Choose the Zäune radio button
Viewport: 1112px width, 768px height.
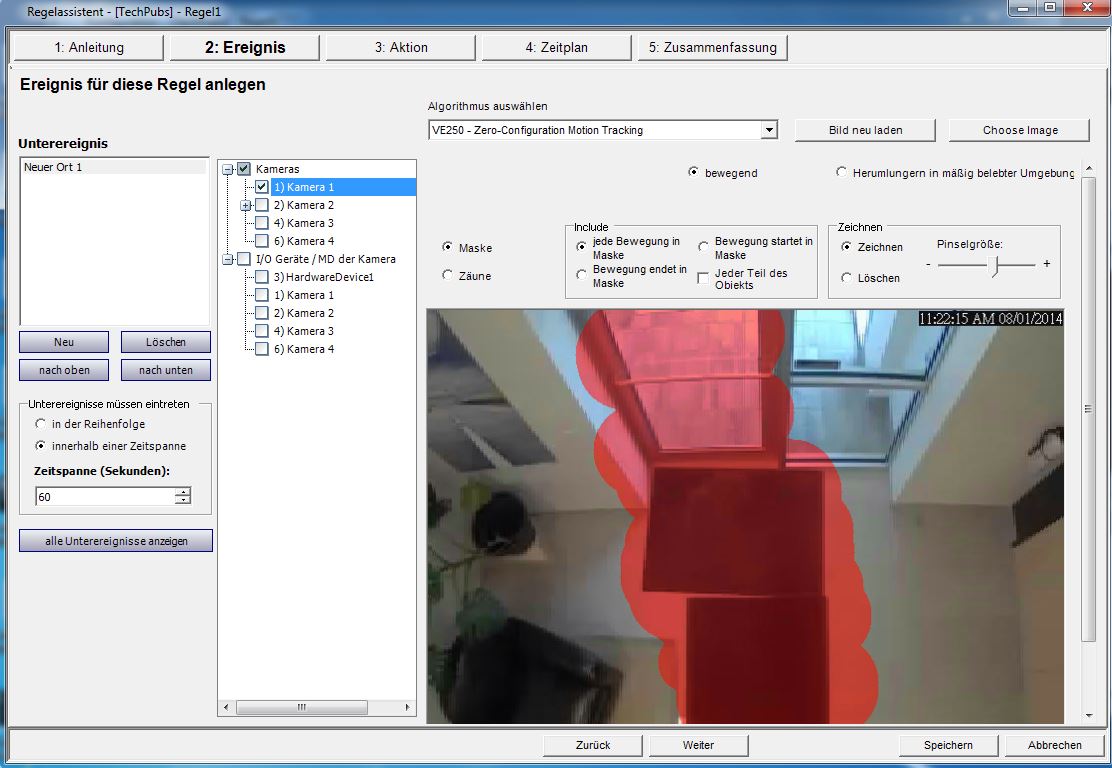pyautogui.click(x=447, y=275)
